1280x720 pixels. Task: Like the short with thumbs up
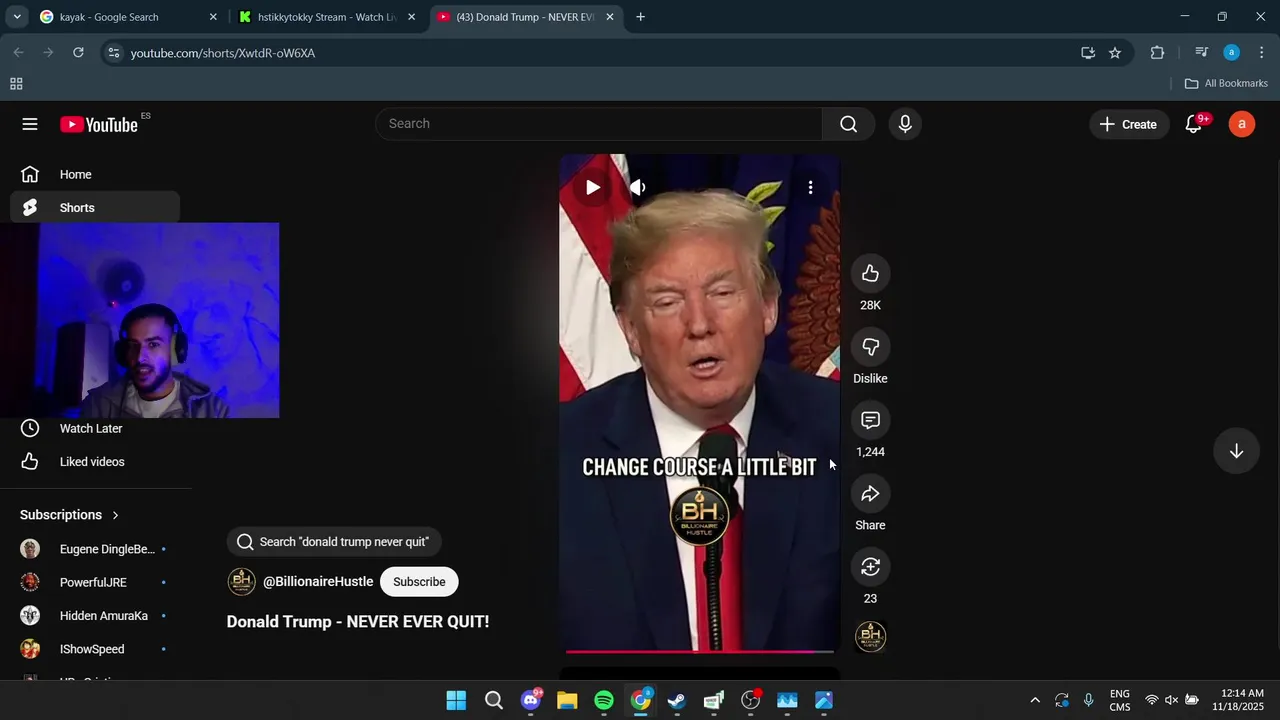pos(870,274)
